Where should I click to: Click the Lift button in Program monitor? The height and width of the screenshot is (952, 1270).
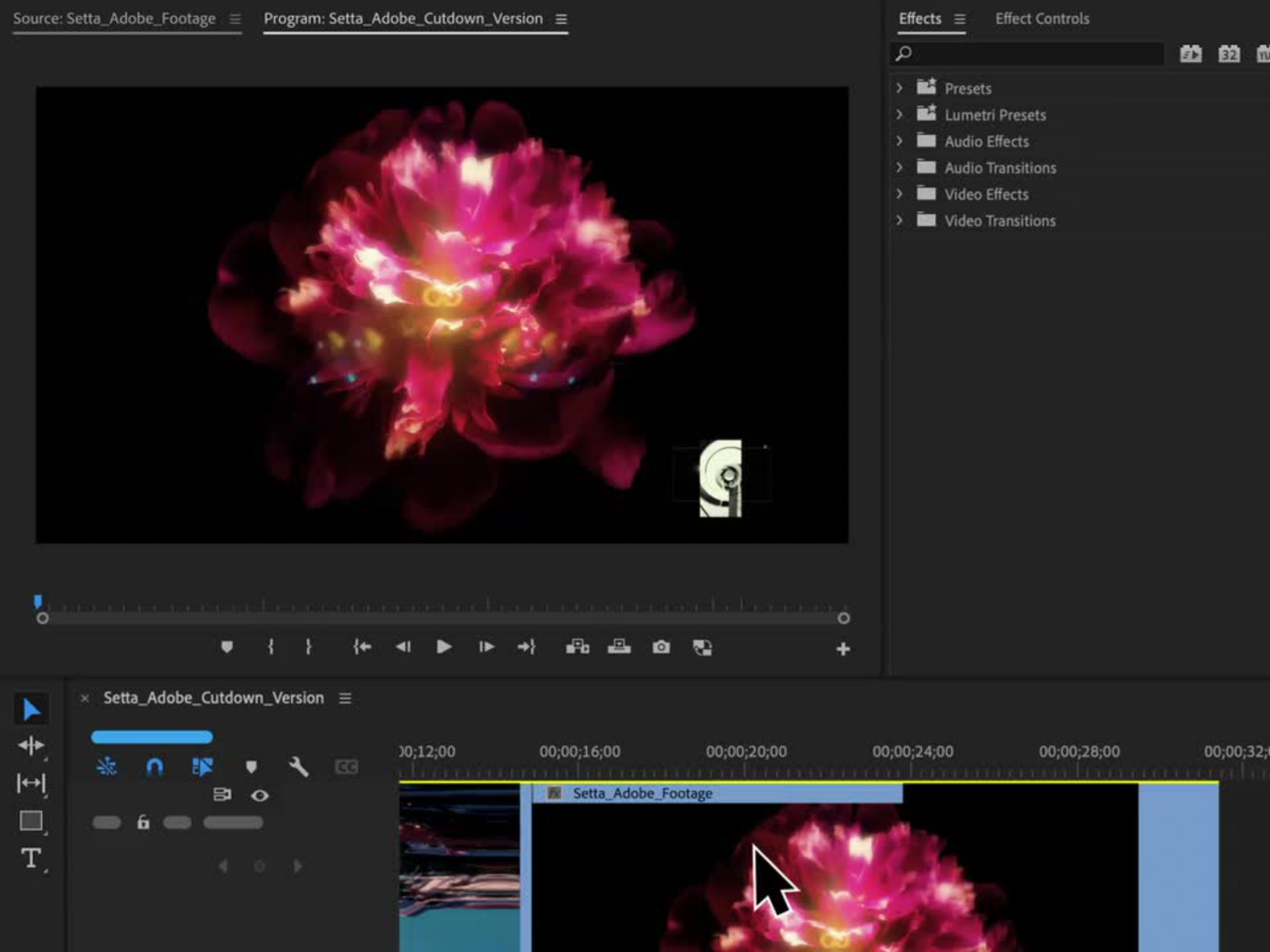point(577,647)
